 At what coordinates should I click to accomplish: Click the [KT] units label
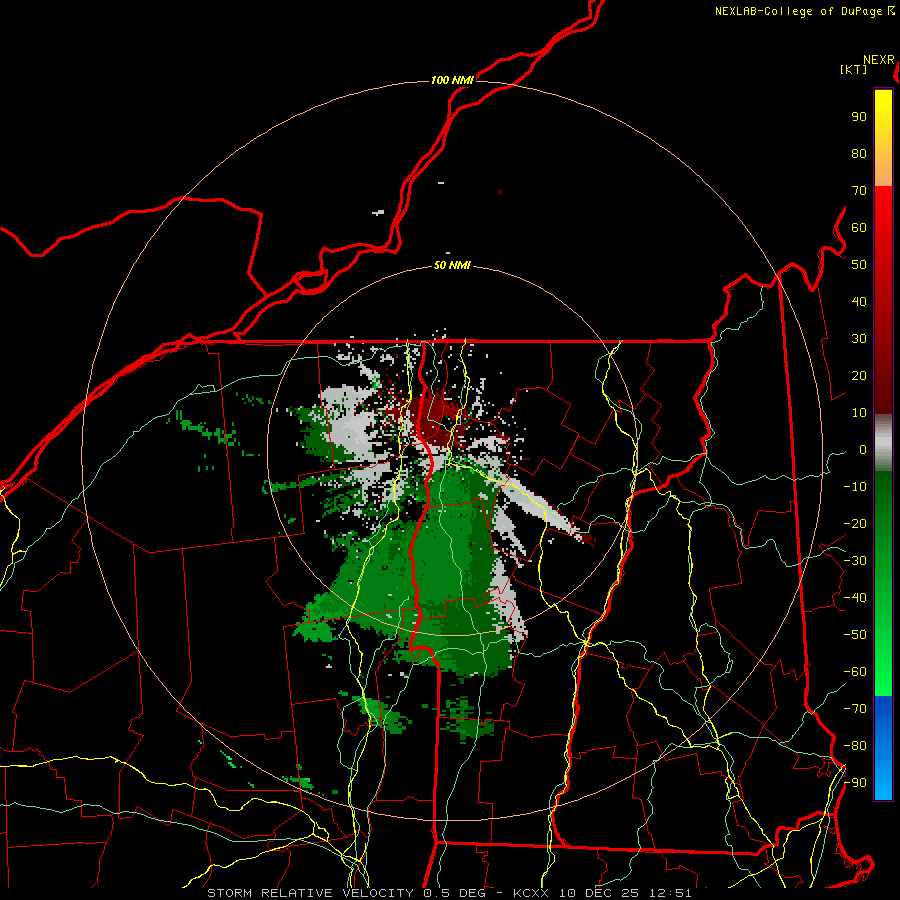coord(854,69)
